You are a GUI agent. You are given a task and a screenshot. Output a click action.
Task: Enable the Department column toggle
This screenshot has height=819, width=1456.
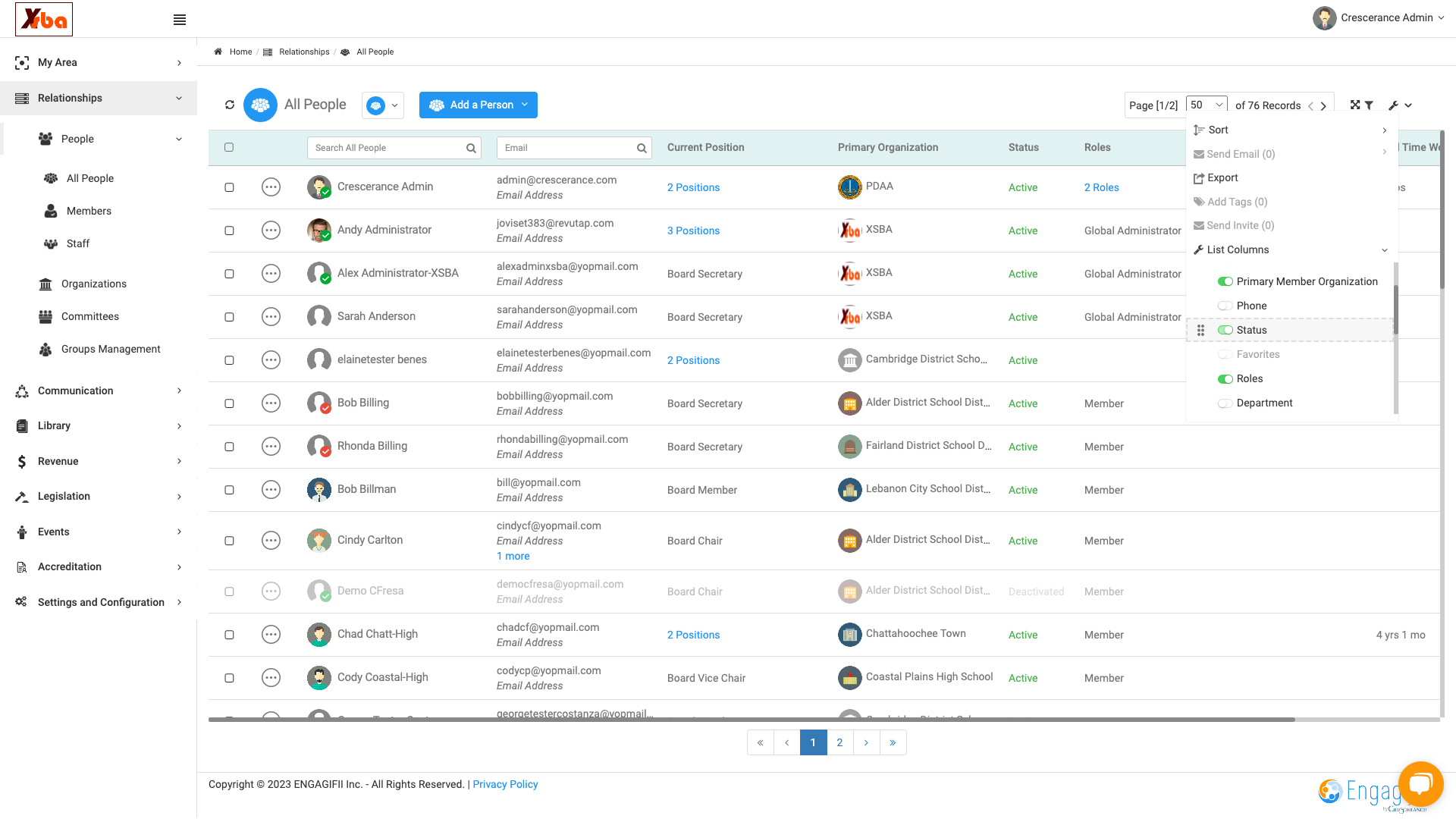[1225, 403]
